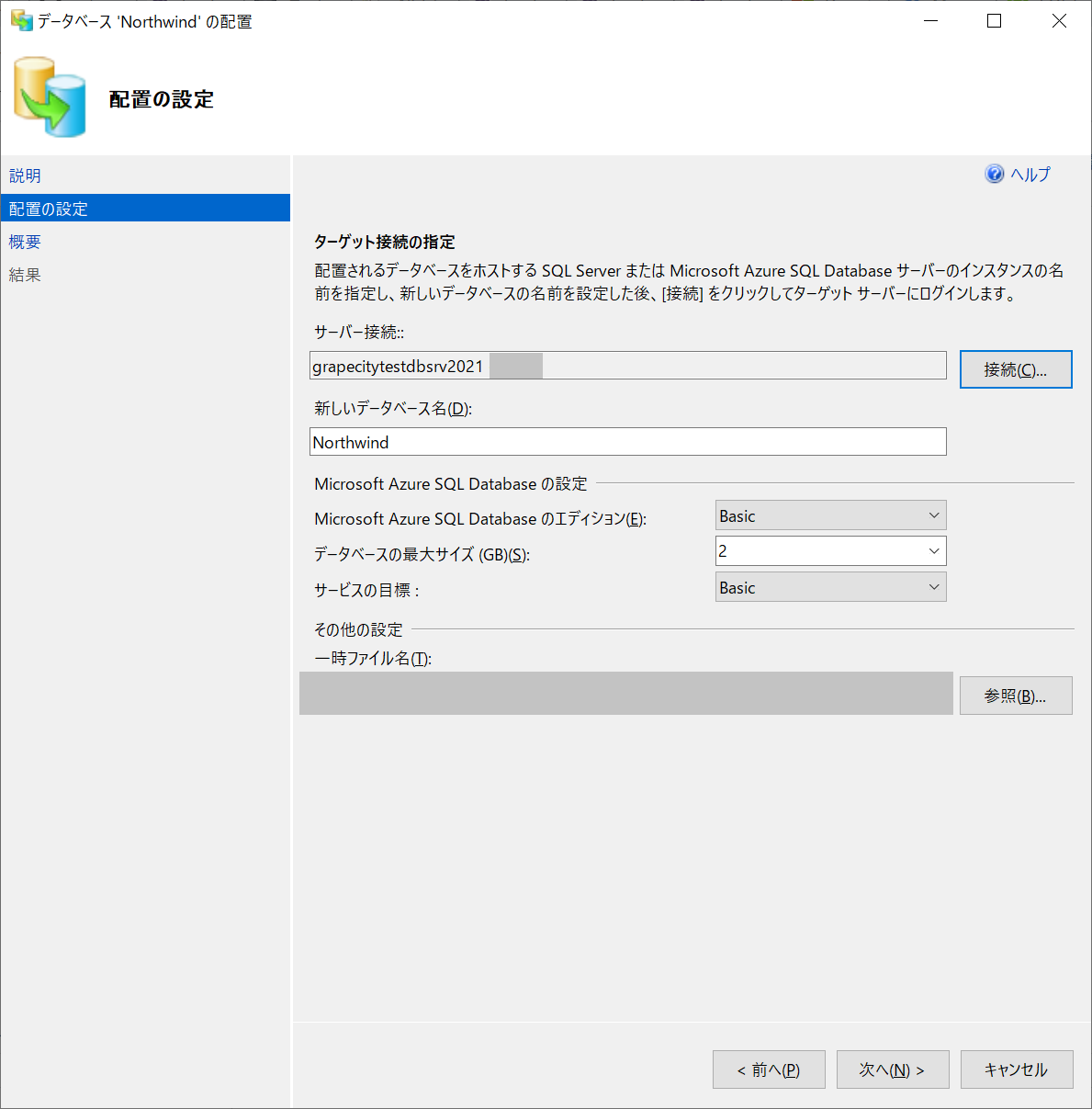Viewport: 1092px width, 1109px height.
Task: Proceed with the 次へ(N) button
Action: click(893, 1069)
